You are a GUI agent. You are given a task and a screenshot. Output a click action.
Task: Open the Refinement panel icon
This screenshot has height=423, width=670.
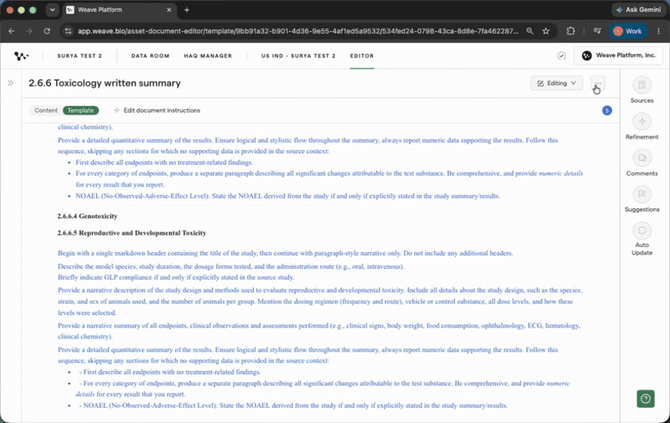(642, 121)
